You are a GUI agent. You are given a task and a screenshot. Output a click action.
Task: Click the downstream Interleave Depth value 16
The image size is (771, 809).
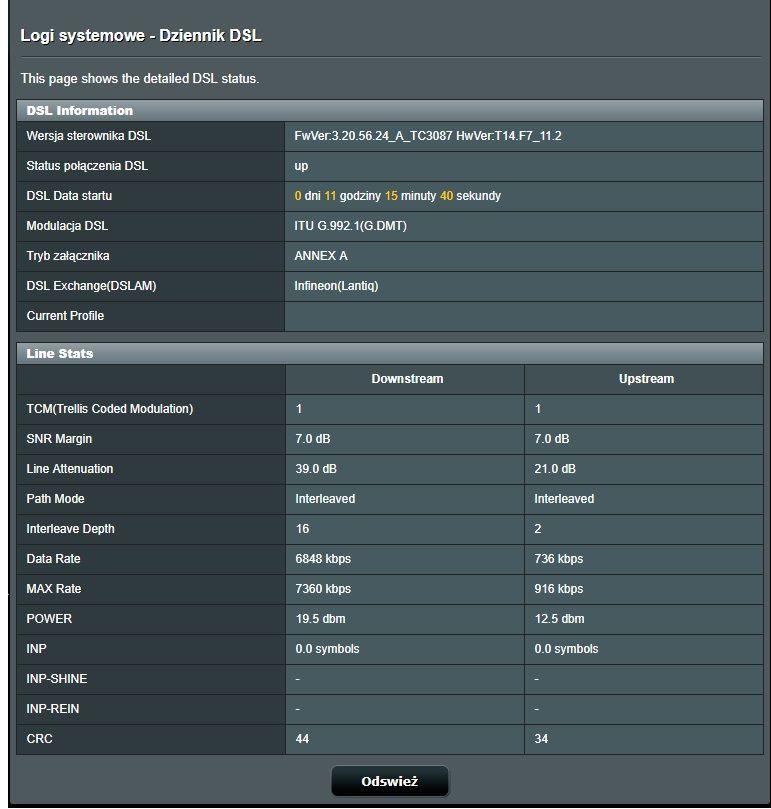(303, 529)
